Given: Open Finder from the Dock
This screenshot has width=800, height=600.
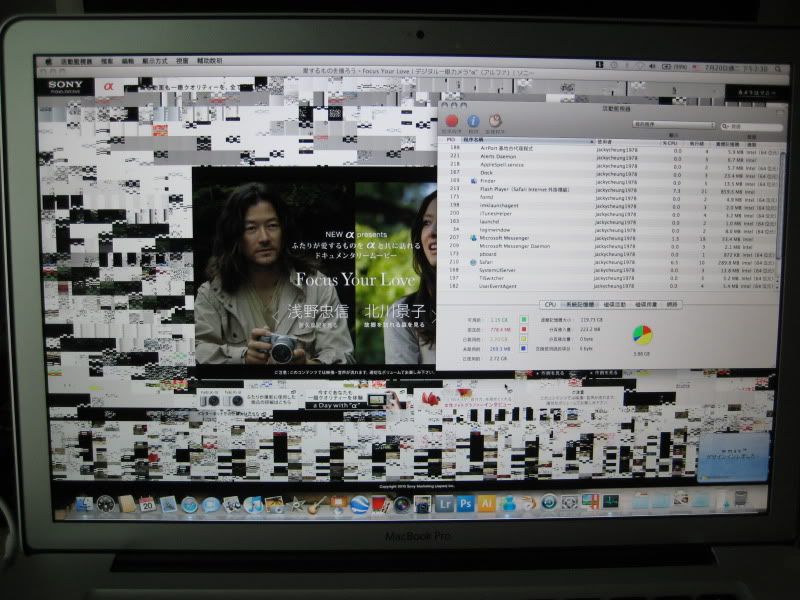Looking at the screenshot, I should [84, 505].
